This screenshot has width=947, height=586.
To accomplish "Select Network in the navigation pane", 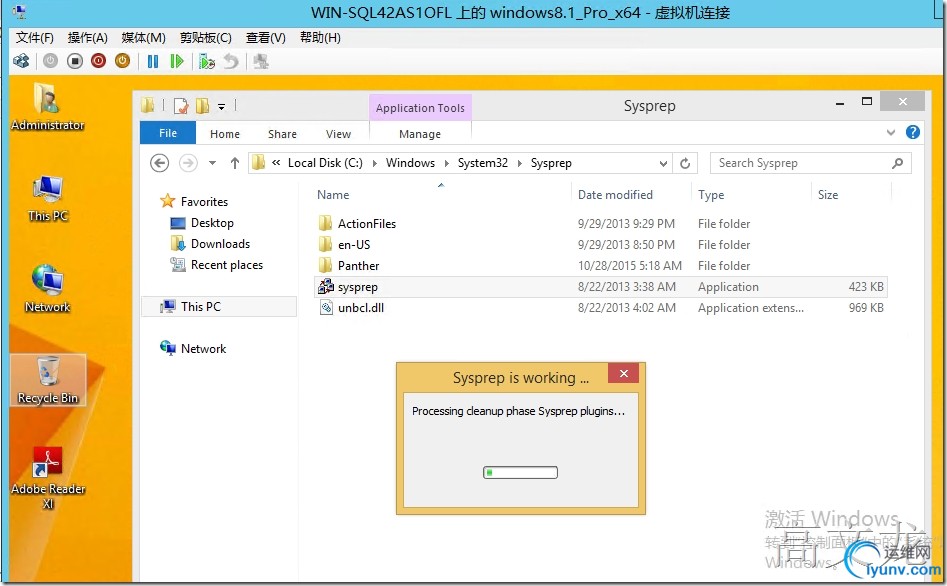I will point(193,349).
